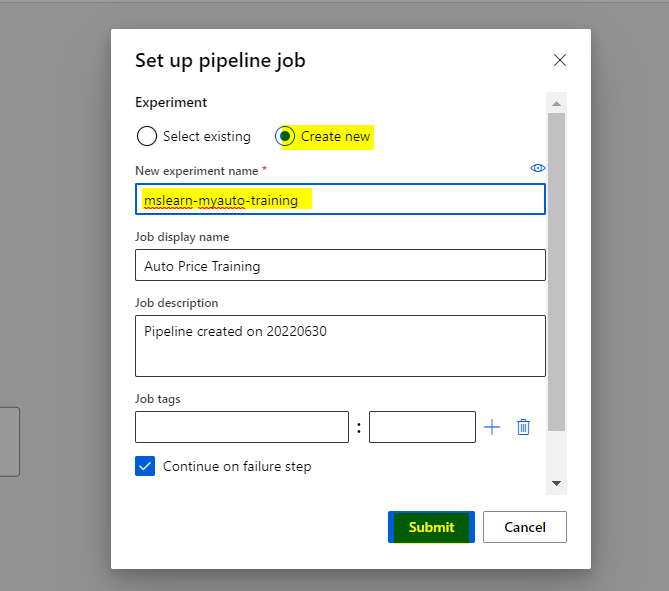Click the Job display name field
Screen dimensions: 669x591
(340, 266)
